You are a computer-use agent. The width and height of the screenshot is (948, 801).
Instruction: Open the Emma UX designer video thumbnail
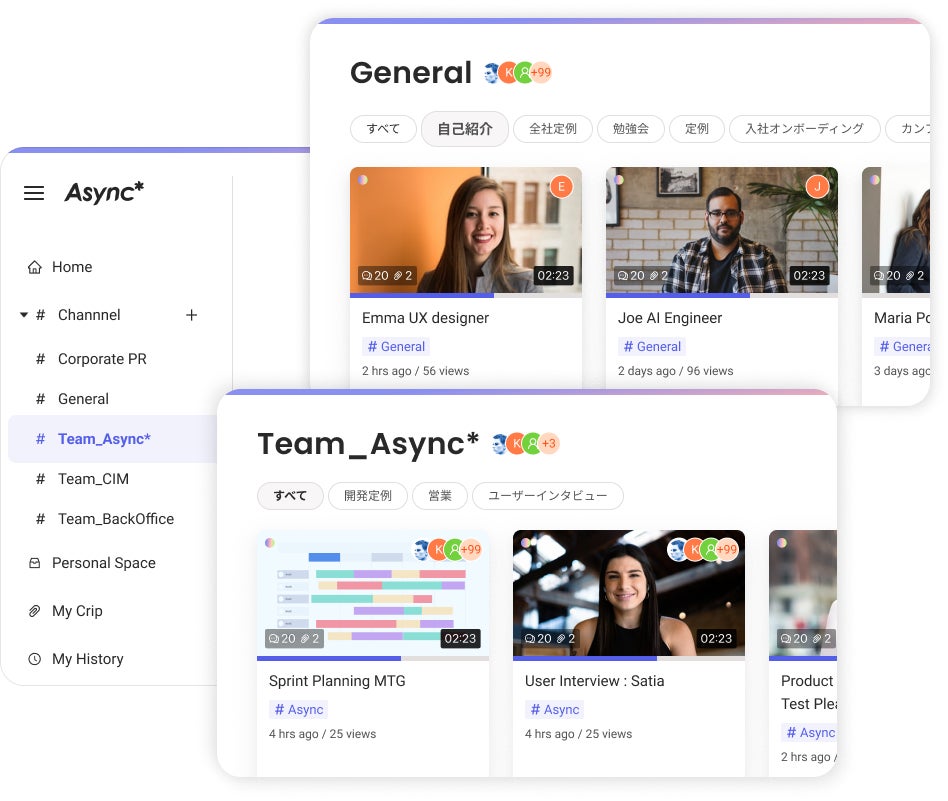466,230
